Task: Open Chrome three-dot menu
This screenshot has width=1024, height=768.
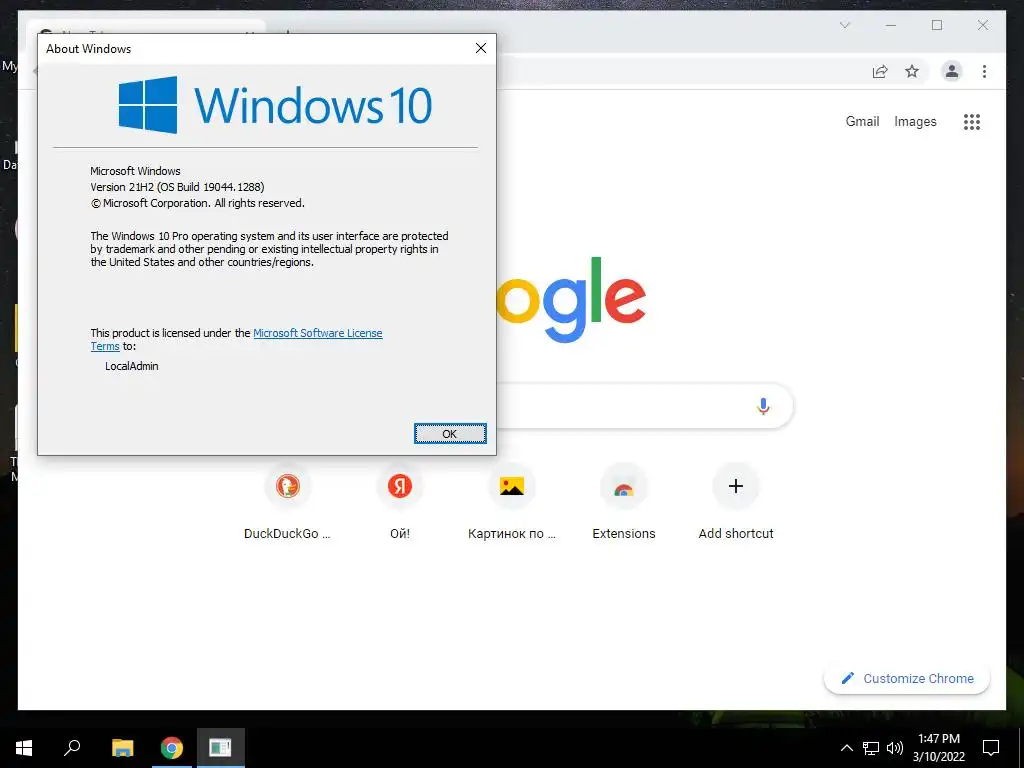Action: click(x=984, y=71)
